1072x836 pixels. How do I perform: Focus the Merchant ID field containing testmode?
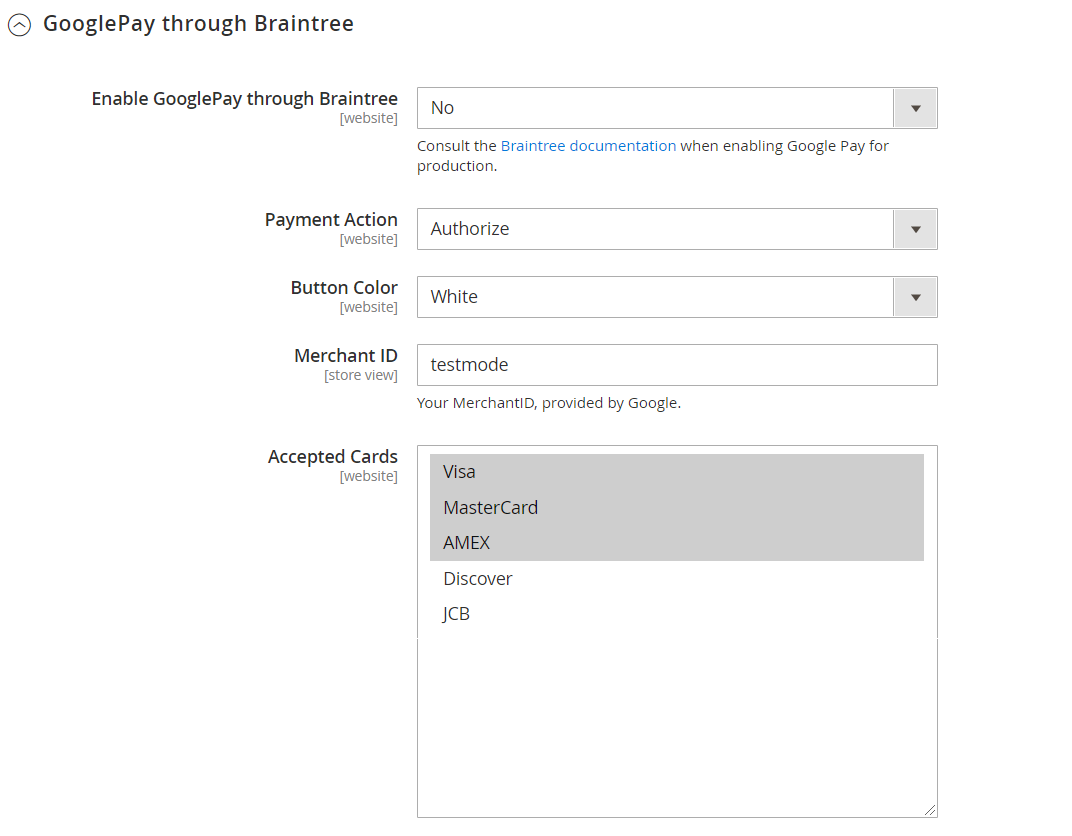tap(677, 365)
